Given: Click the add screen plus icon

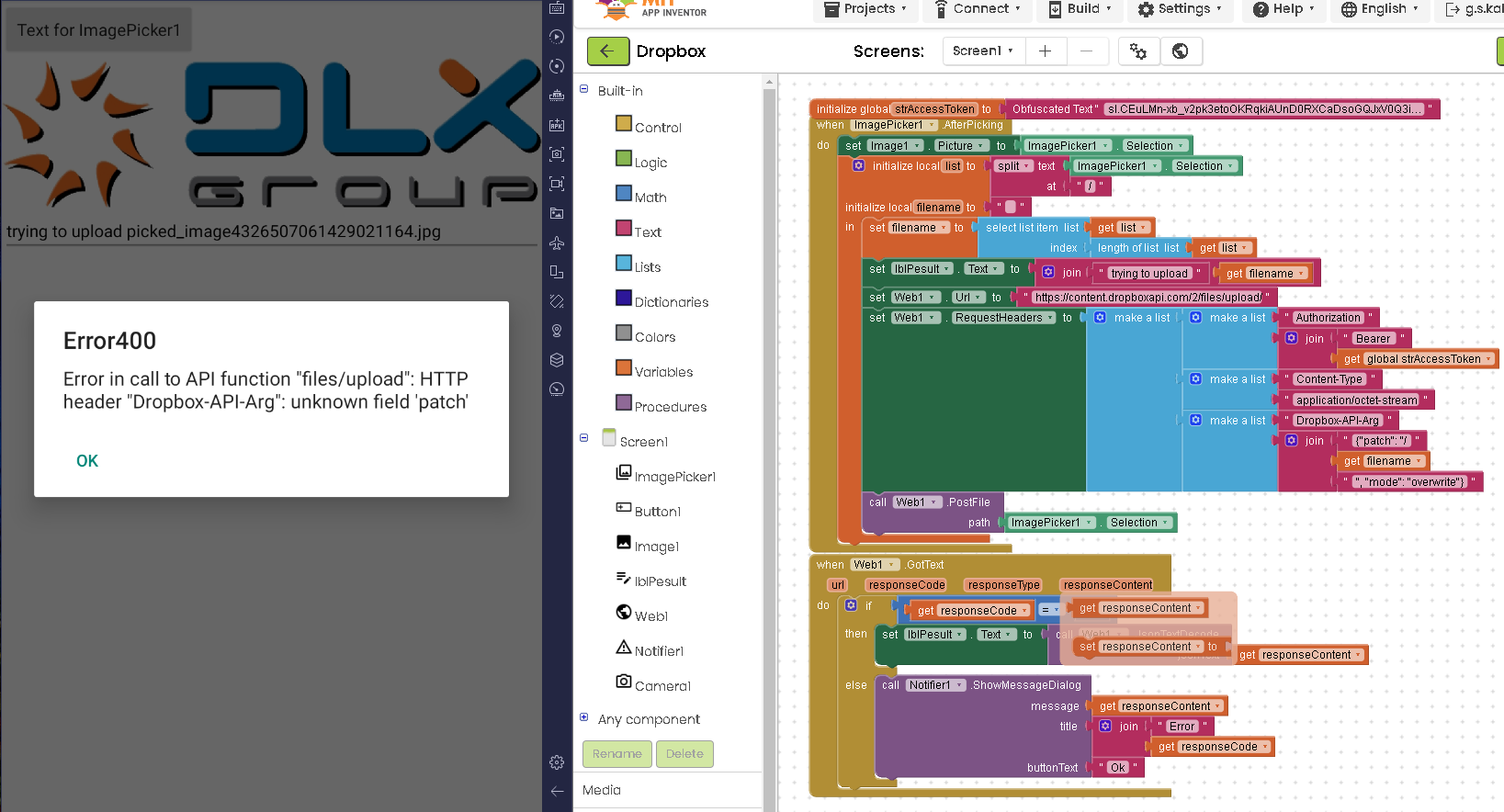Looking at the screenshot, I should click(x=1045, y=51).
